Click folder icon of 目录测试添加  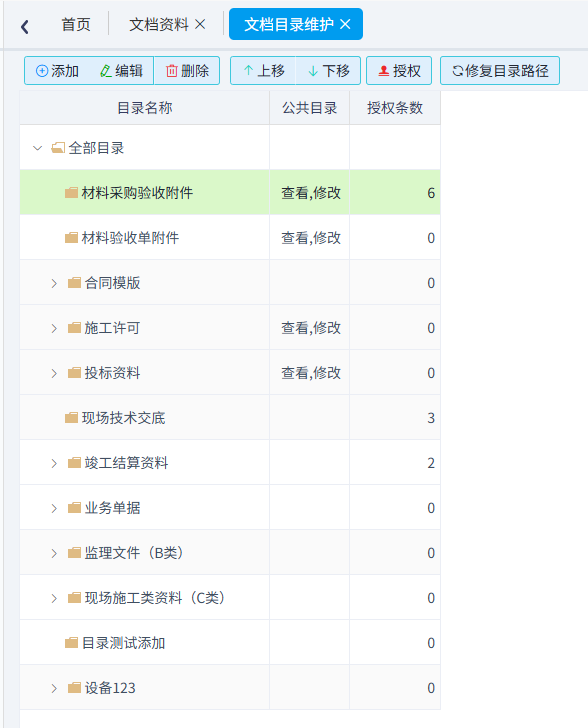[x=71, y=643]
